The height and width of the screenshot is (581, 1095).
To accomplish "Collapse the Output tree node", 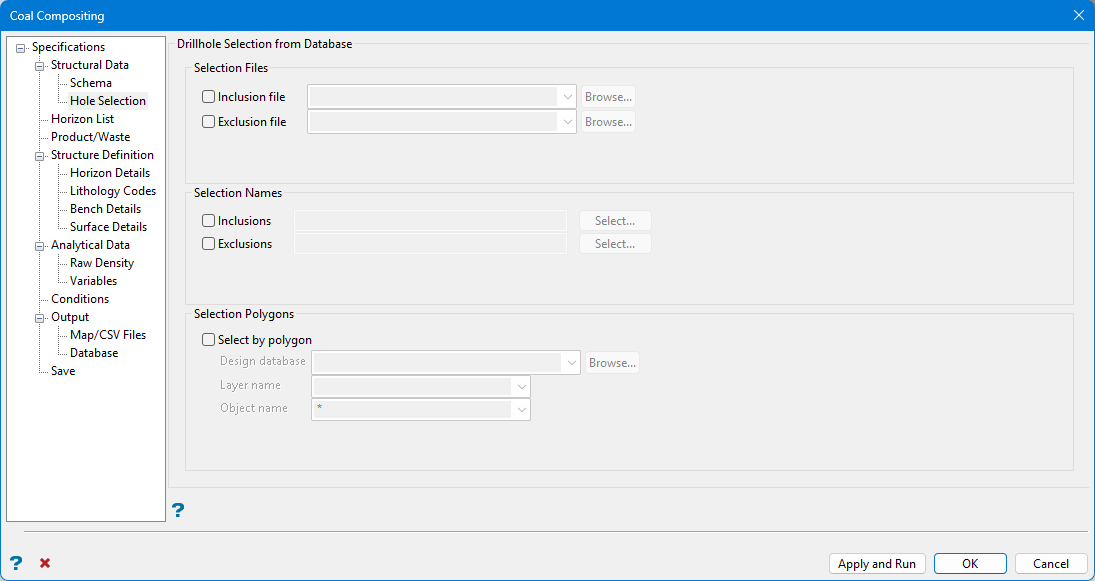I will 41,318.
